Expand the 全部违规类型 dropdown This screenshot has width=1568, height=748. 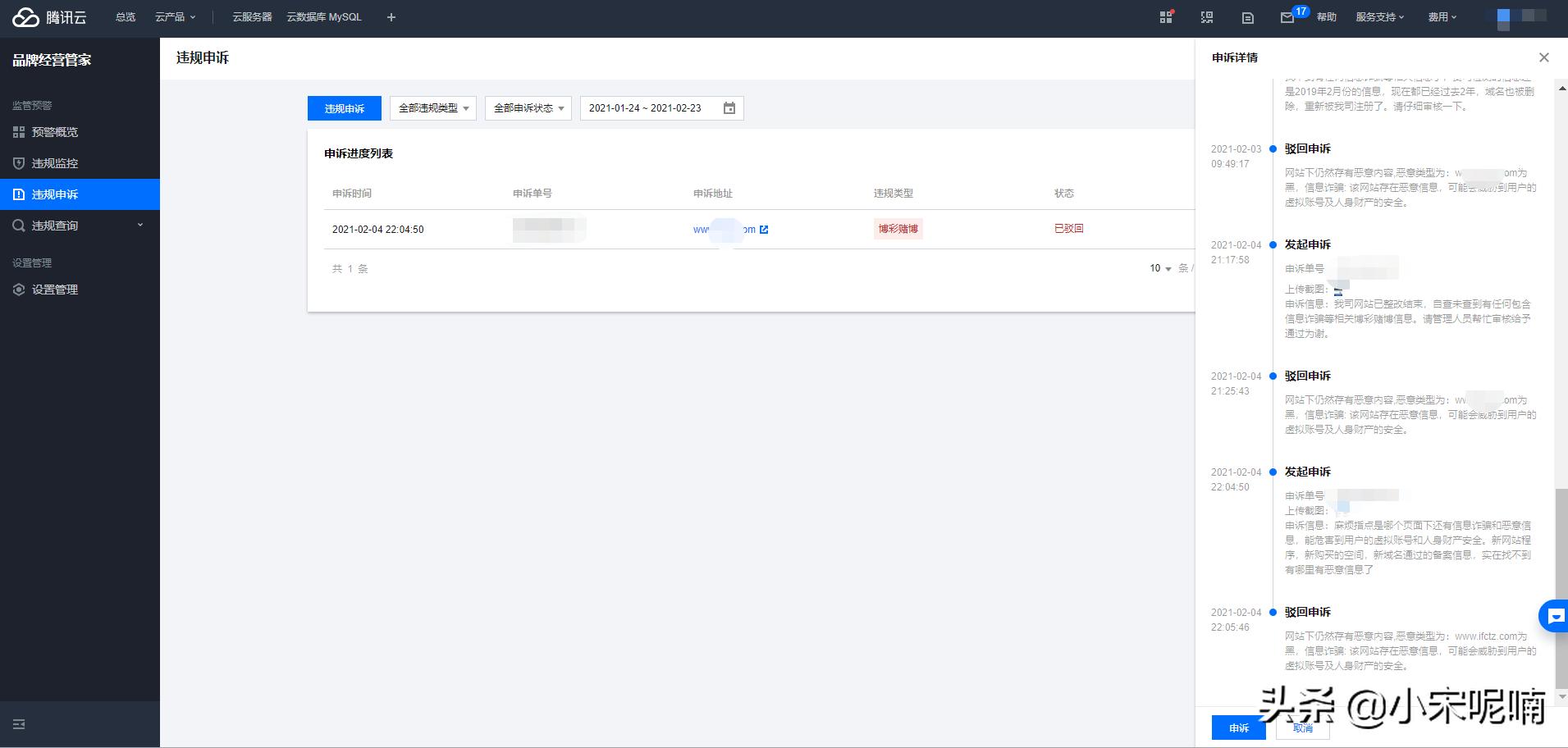(x=432, y=108)
